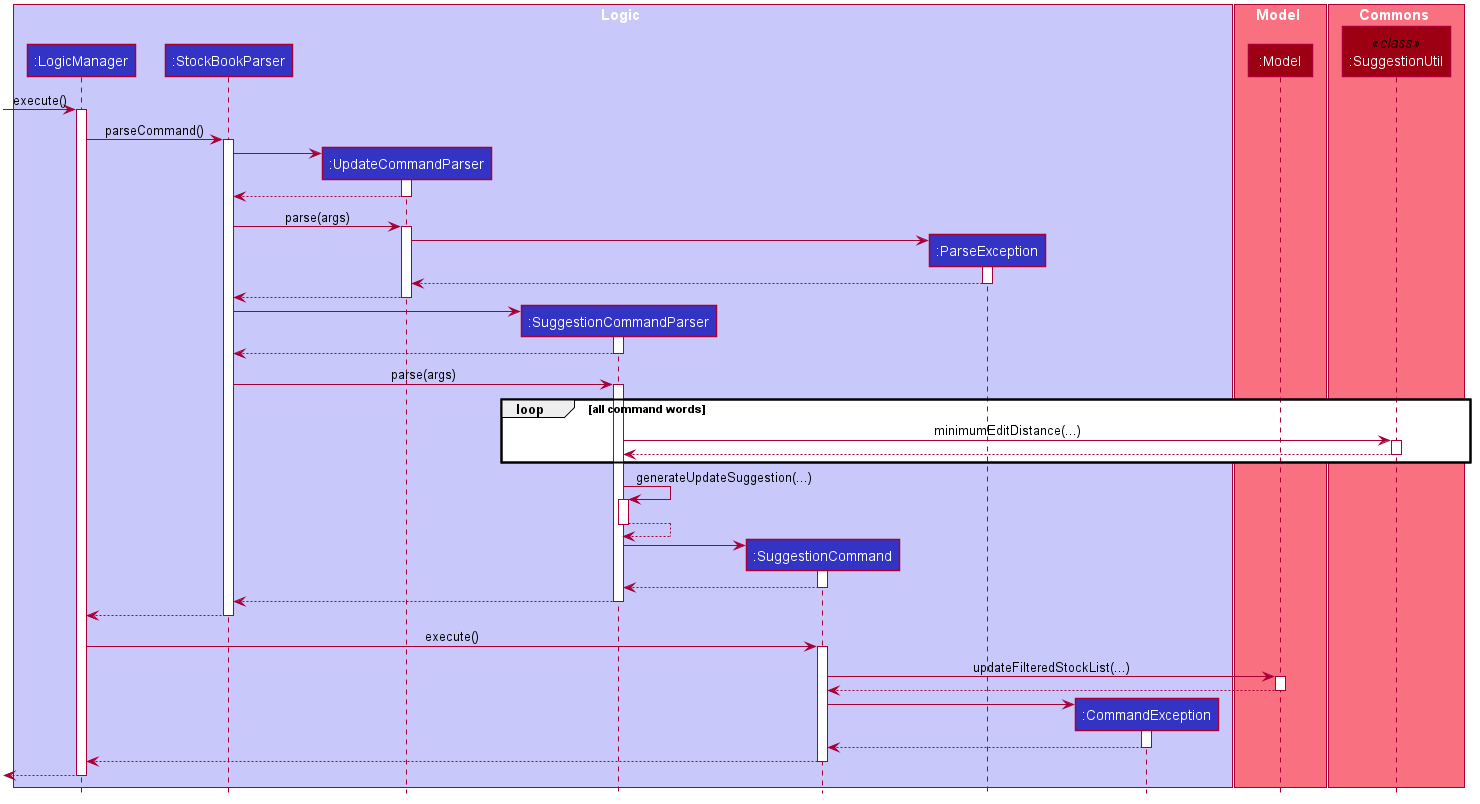Click the execute() label sent to SuggestionCommand

pyautogui.click(x=452, y=637)
